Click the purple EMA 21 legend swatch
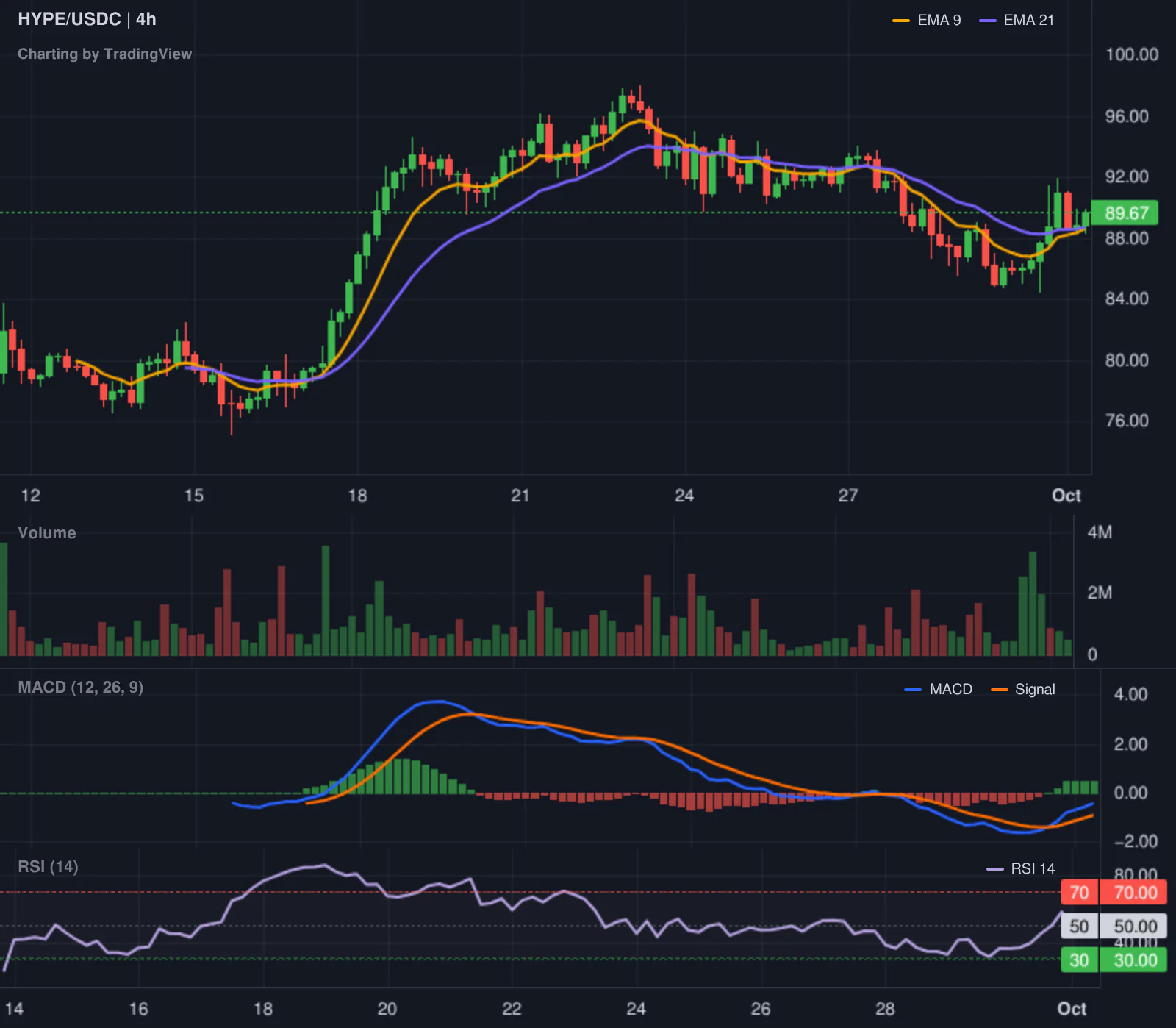 tap(988, 21)
